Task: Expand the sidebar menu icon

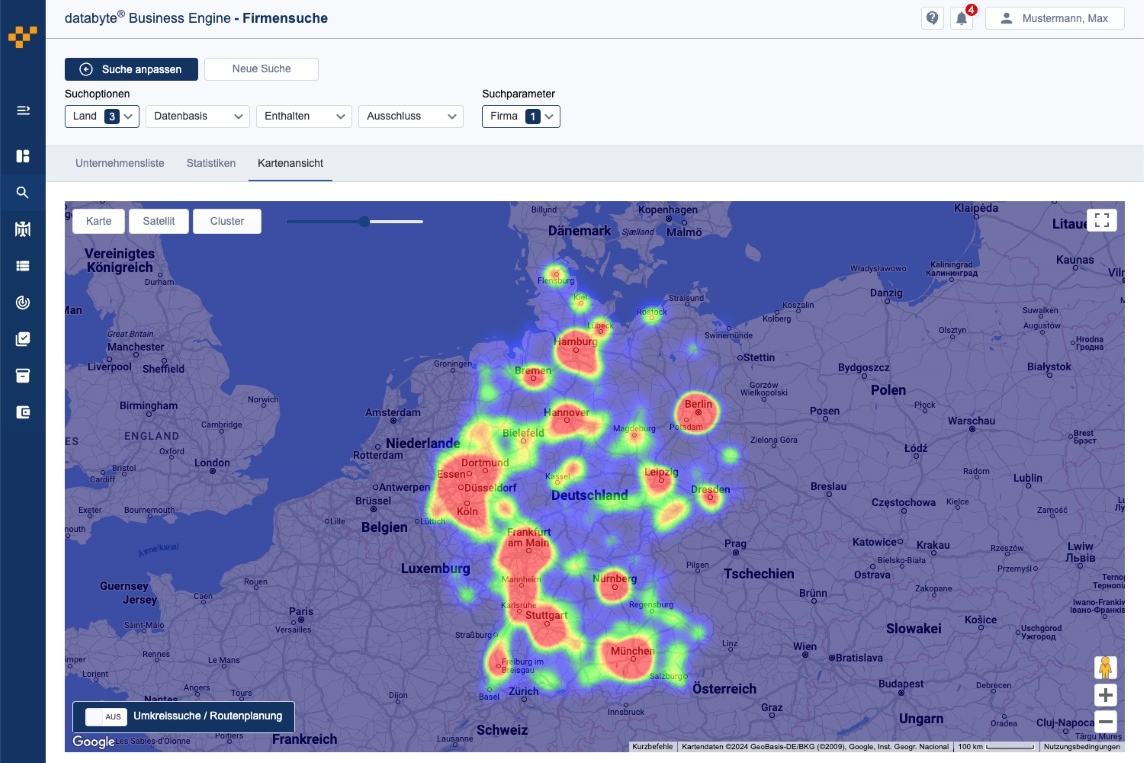Action: [23, 110]
